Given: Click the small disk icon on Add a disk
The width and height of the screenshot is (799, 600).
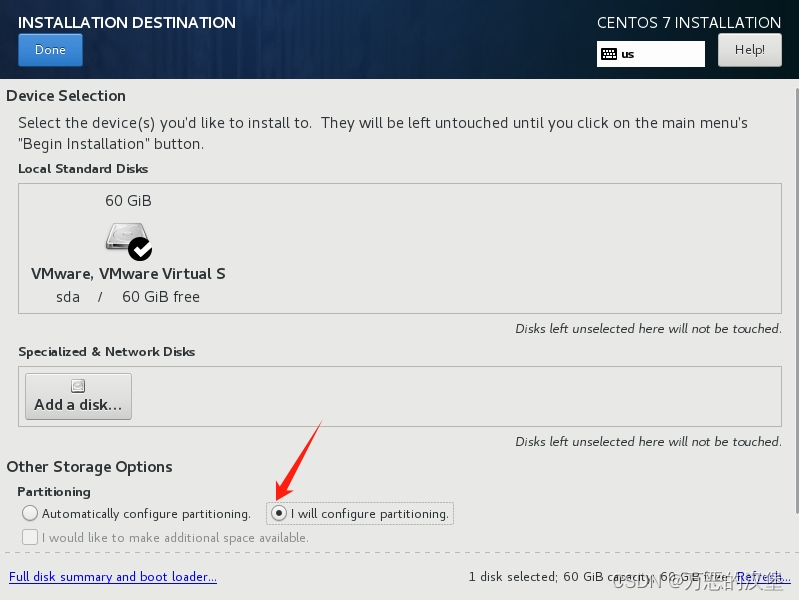Looking at the screenshot, I should (x=78, y=386).
